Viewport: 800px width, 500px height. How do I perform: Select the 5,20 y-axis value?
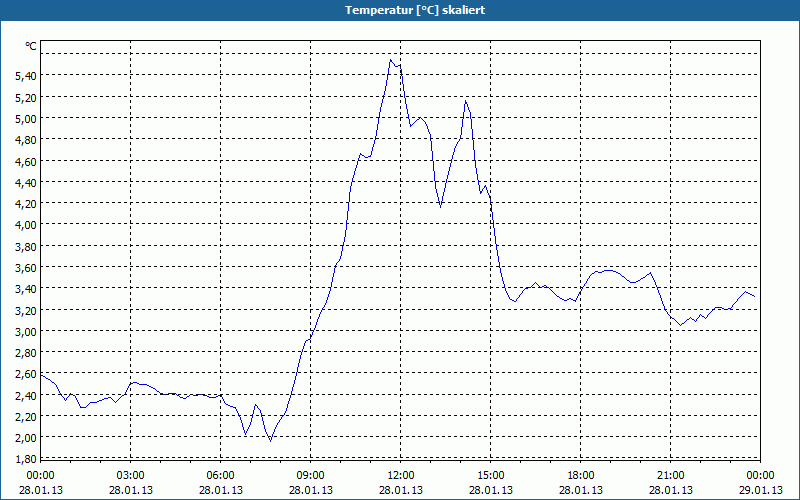[26, 97]
